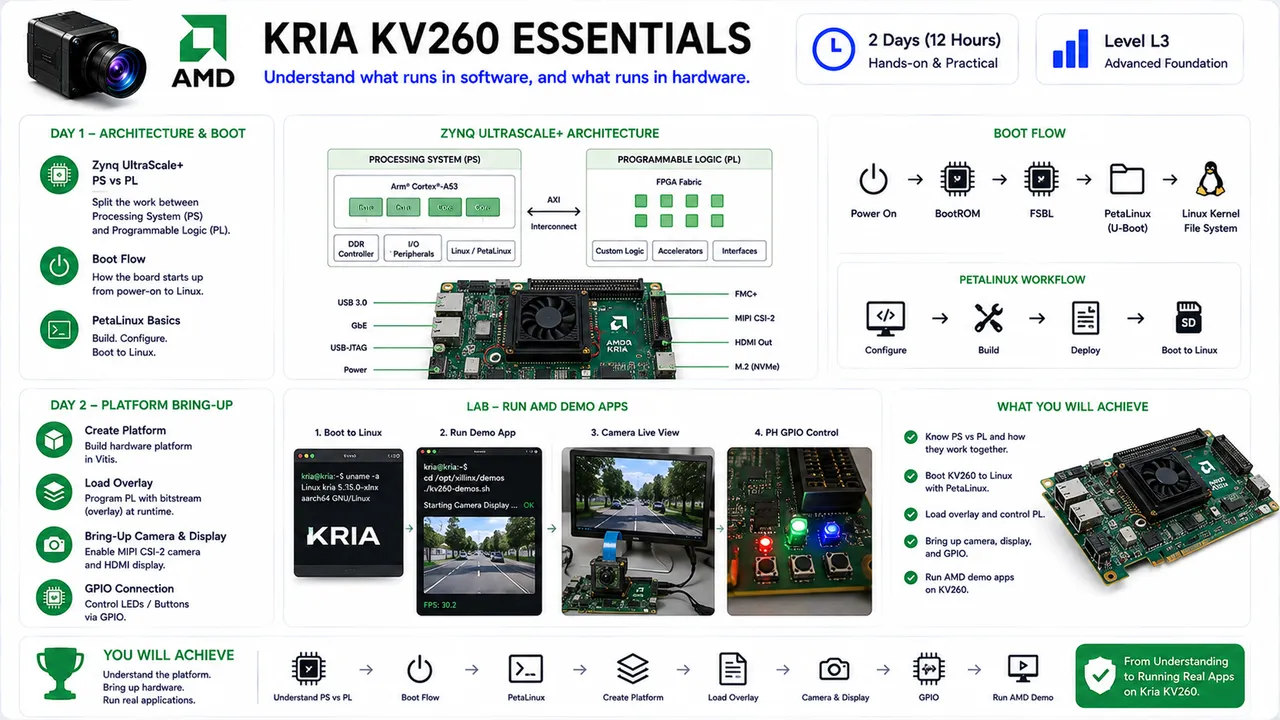Click the Power On icon in Boot Flow panel
Viewport: 1280px width, 720px height.
coord(873,180)
